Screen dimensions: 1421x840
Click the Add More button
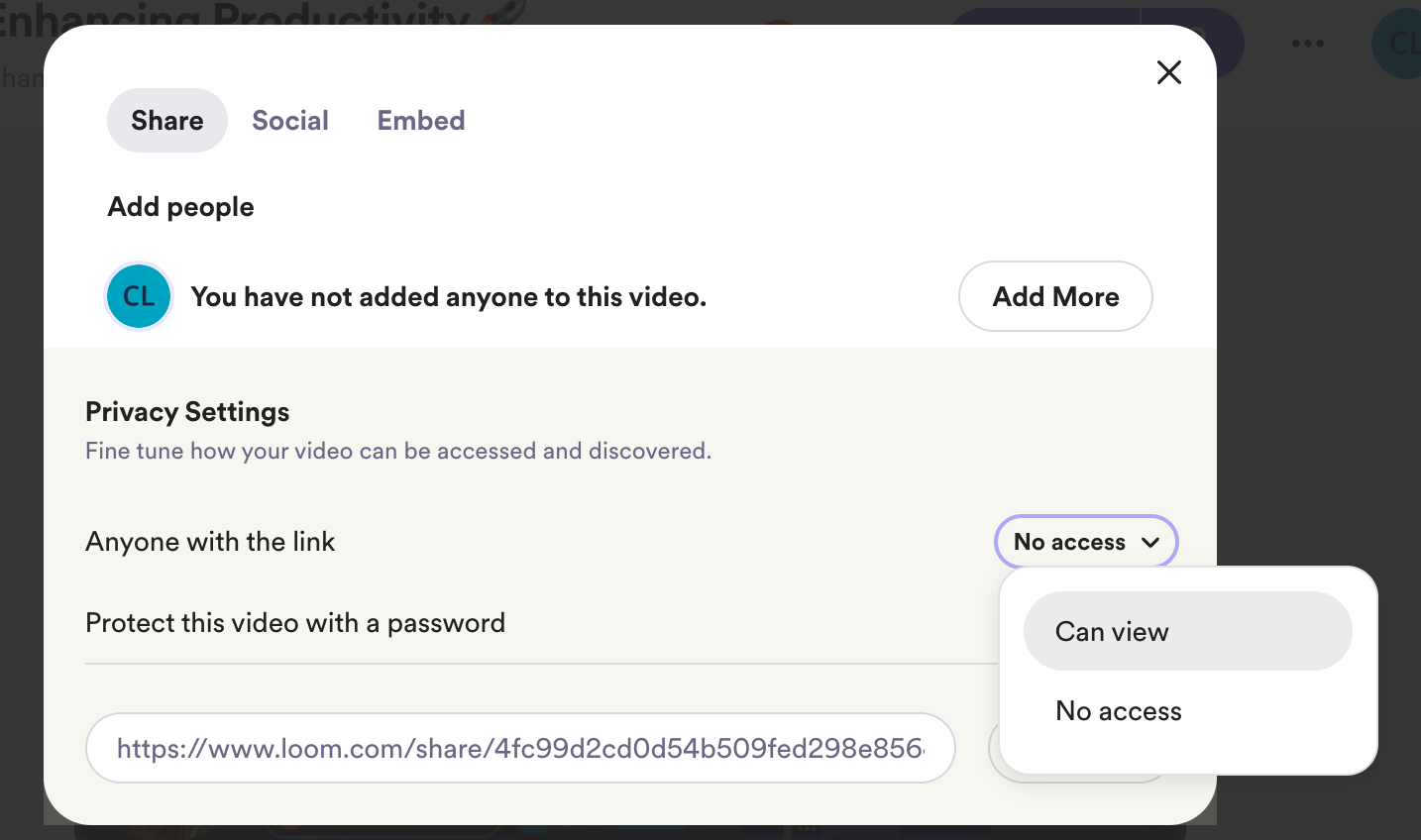1054,295
